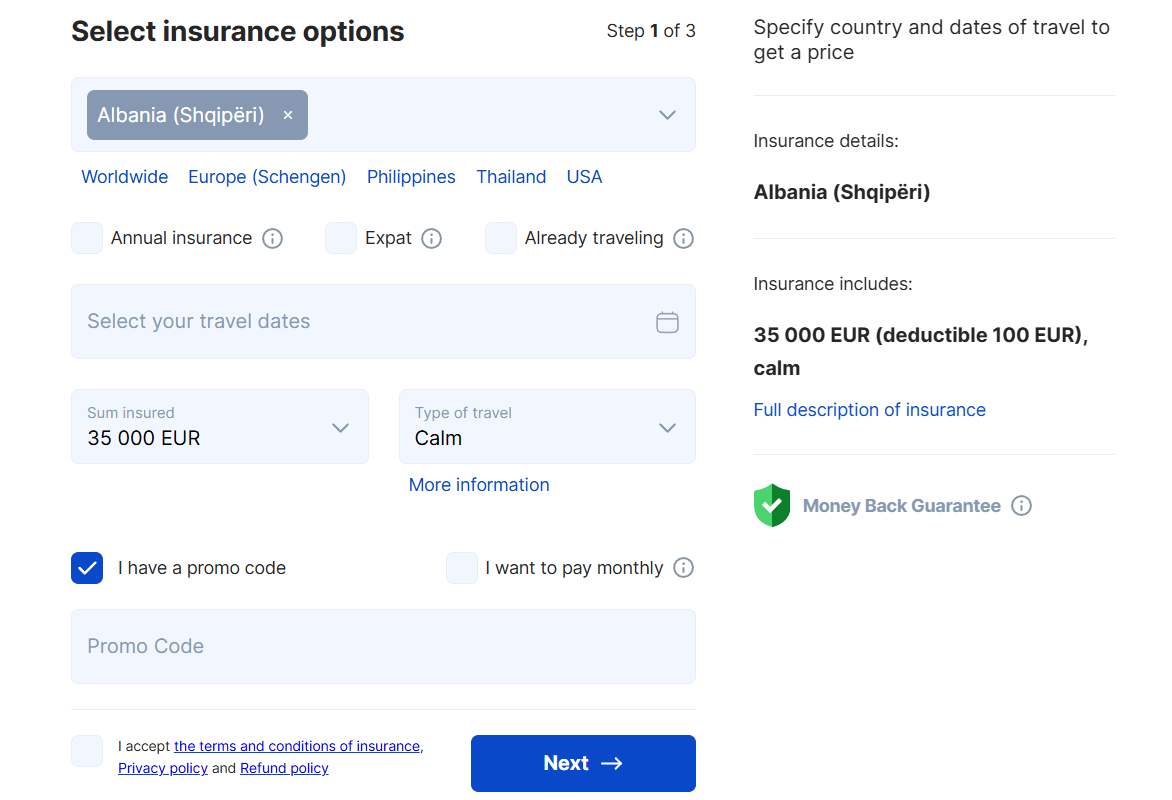
Task: Uncheck the I have a promo code option
Action: (87, 567)
